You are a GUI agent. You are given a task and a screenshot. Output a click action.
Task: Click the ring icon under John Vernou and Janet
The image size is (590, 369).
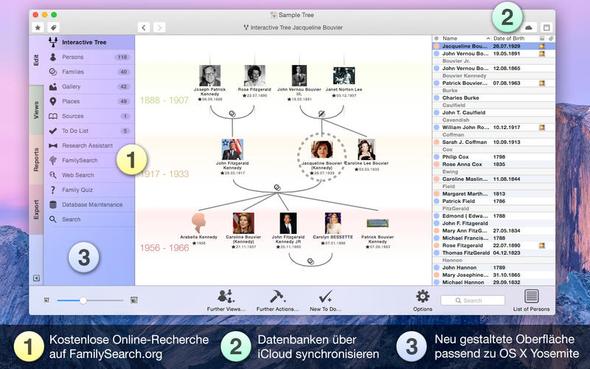322,114
